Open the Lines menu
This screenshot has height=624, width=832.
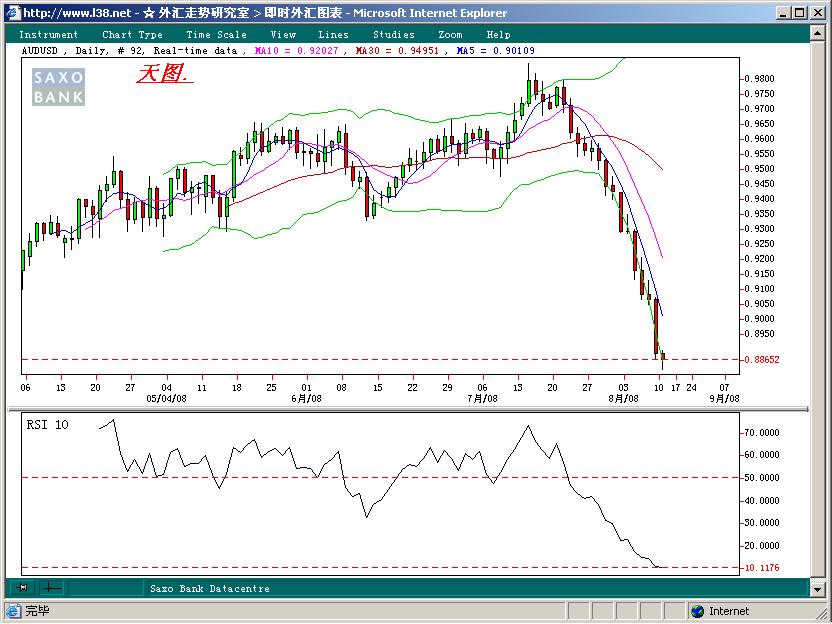tap(333, 35)
